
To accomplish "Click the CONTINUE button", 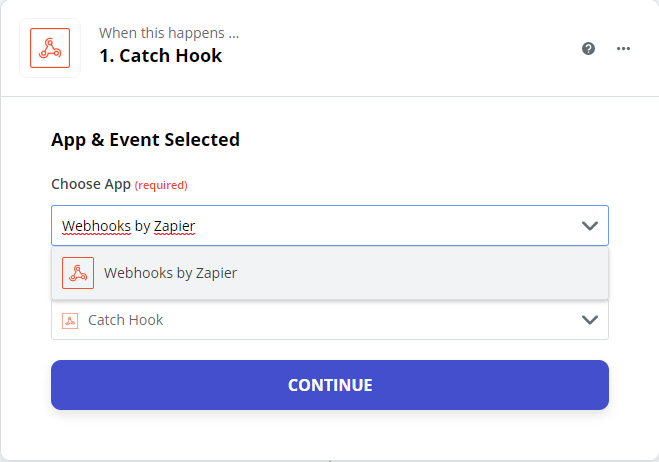I will coord(330,385).
